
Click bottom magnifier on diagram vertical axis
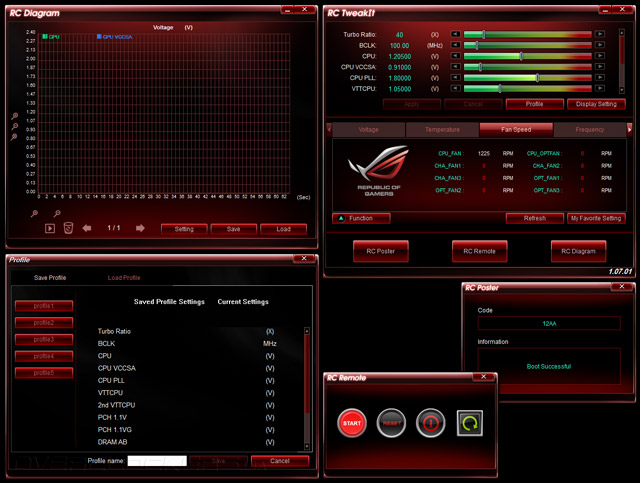click(x=14, y=137)
